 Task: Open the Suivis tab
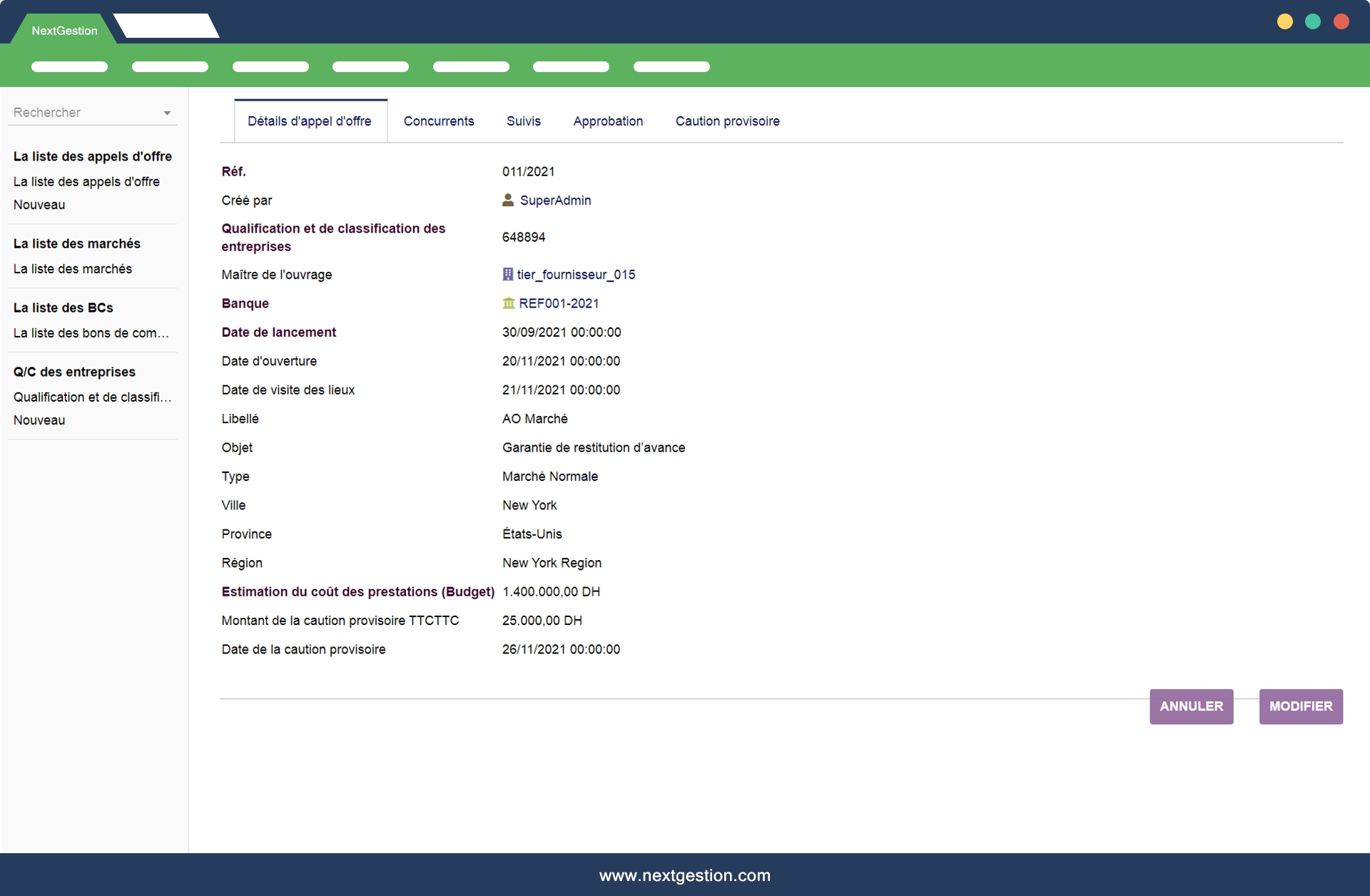(523, 121)
